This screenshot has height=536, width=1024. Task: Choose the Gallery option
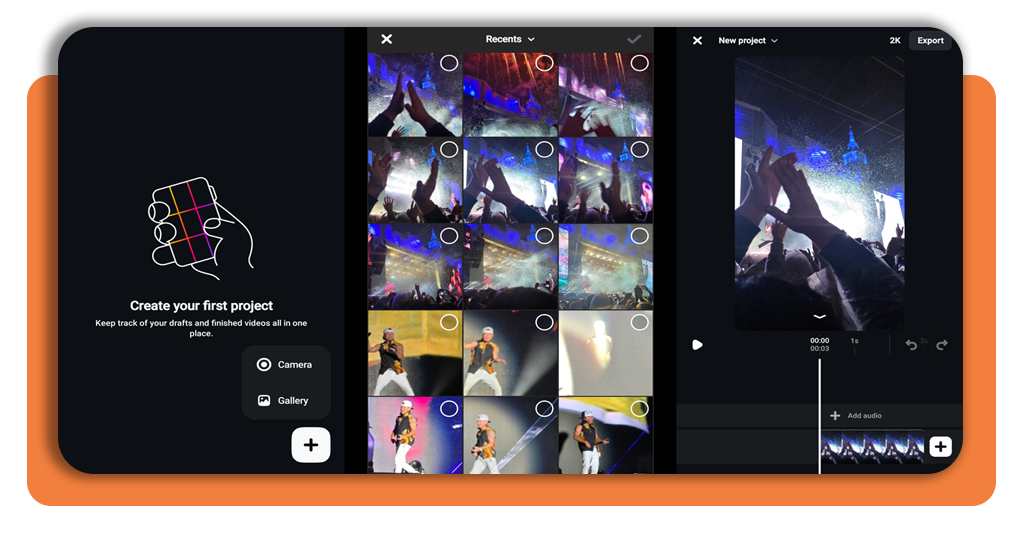tap(285, 400)
